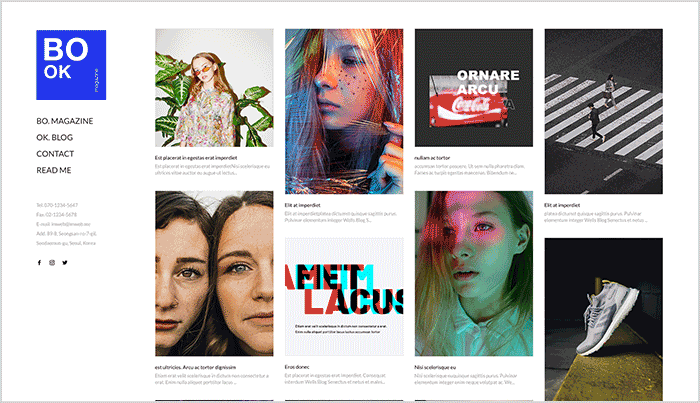Open the woman with plants thumbnail
The height and width of the screenshot is (403, 700).
(x=214, y=88)
